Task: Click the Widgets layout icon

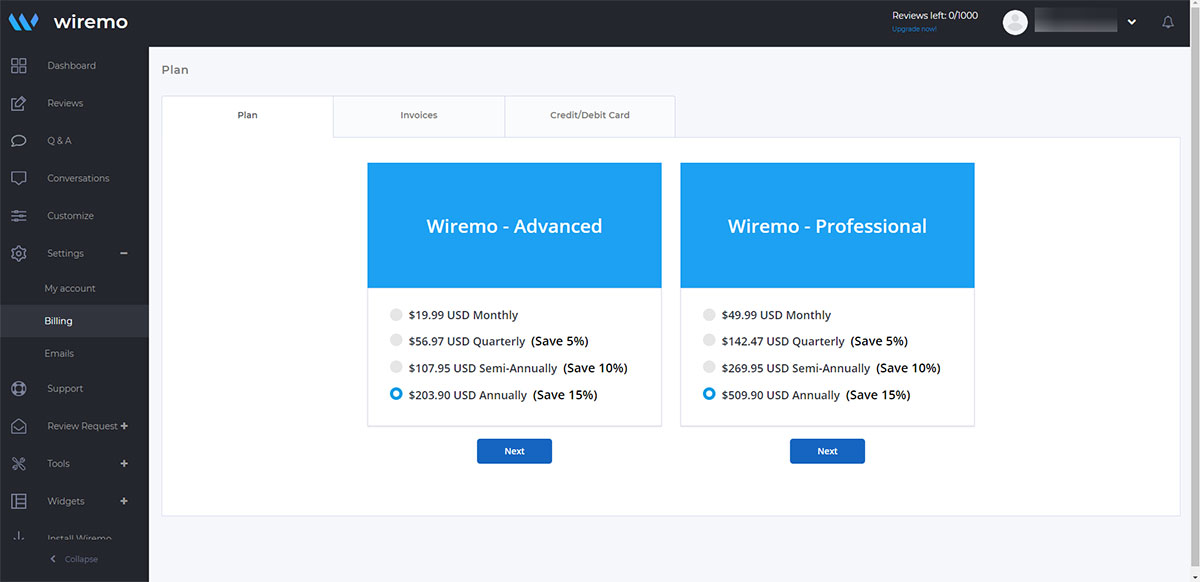Action: pos(19,501)
